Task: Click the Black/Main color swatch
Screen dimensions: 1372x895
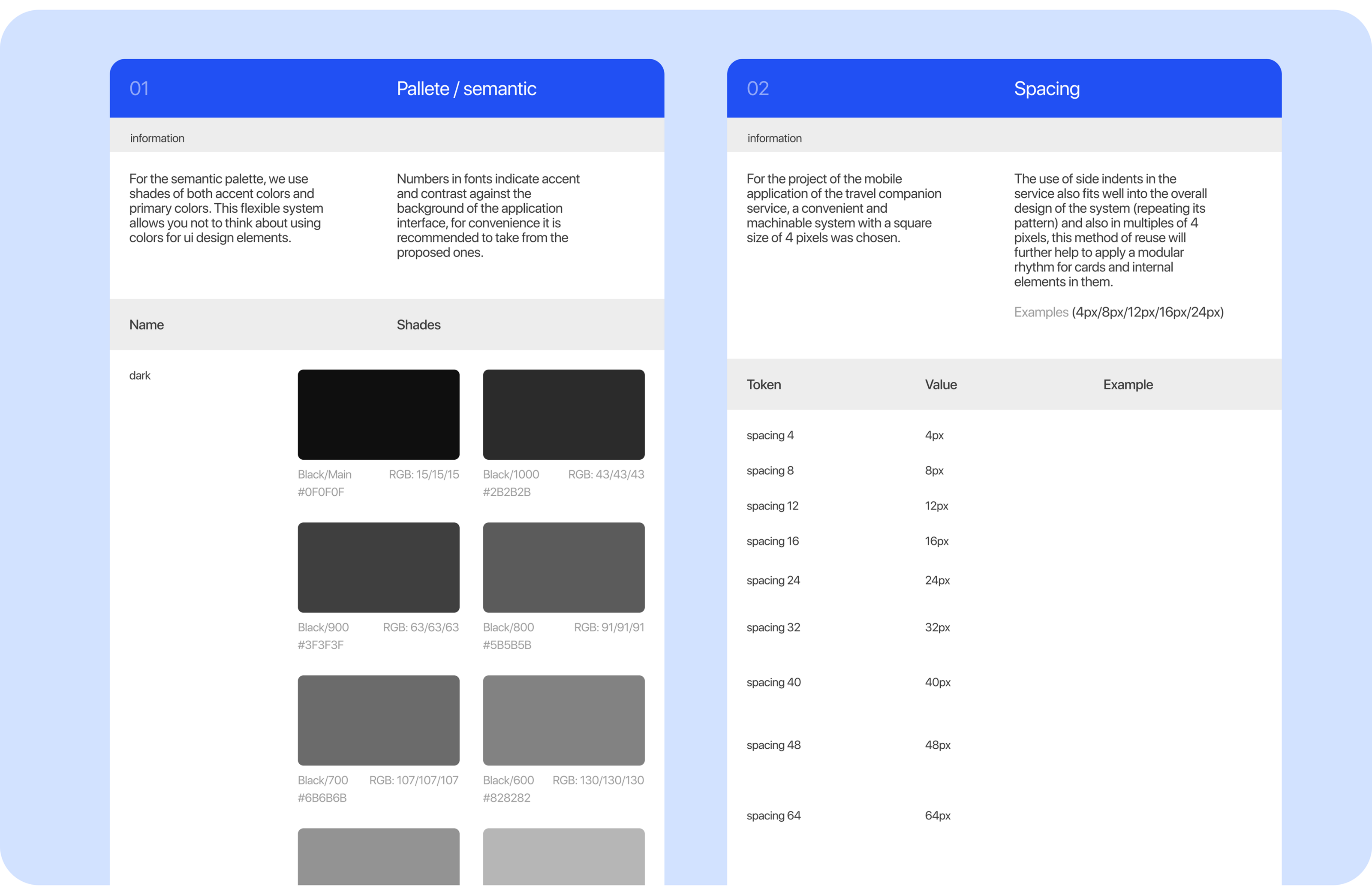Action: [378, 414]
